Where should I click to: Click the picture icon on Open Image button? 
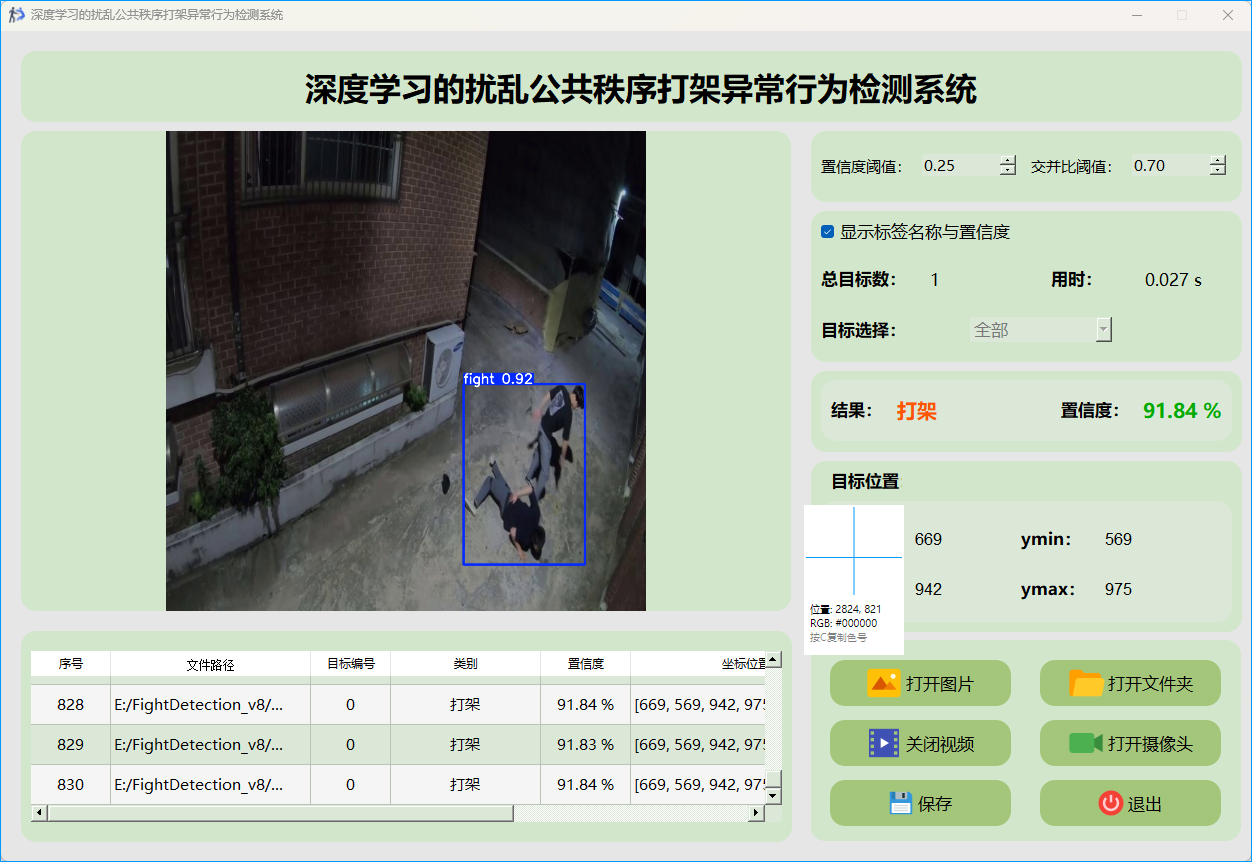[883, 683]
